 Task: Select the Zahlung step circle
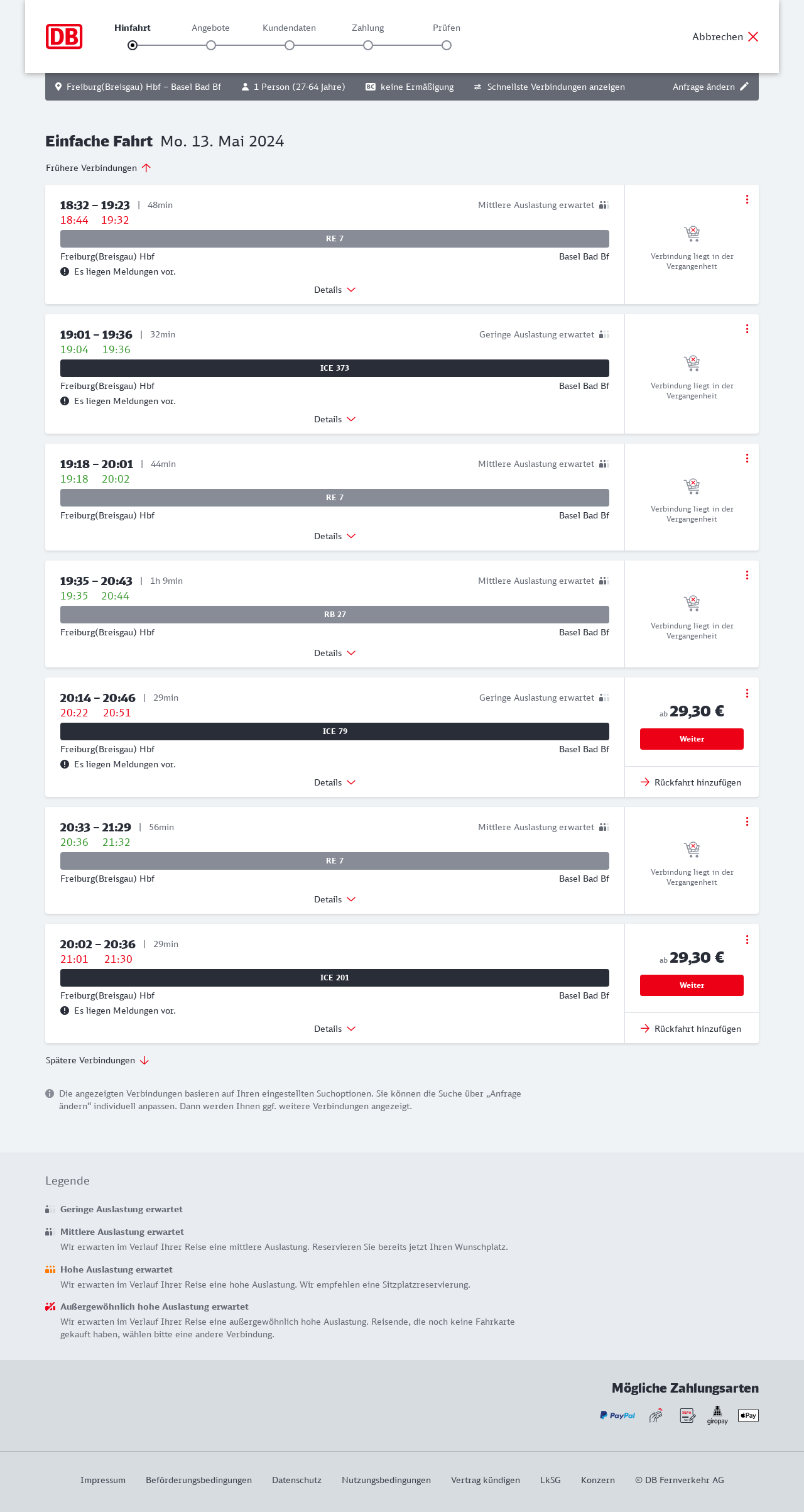[x=368, y=45]
